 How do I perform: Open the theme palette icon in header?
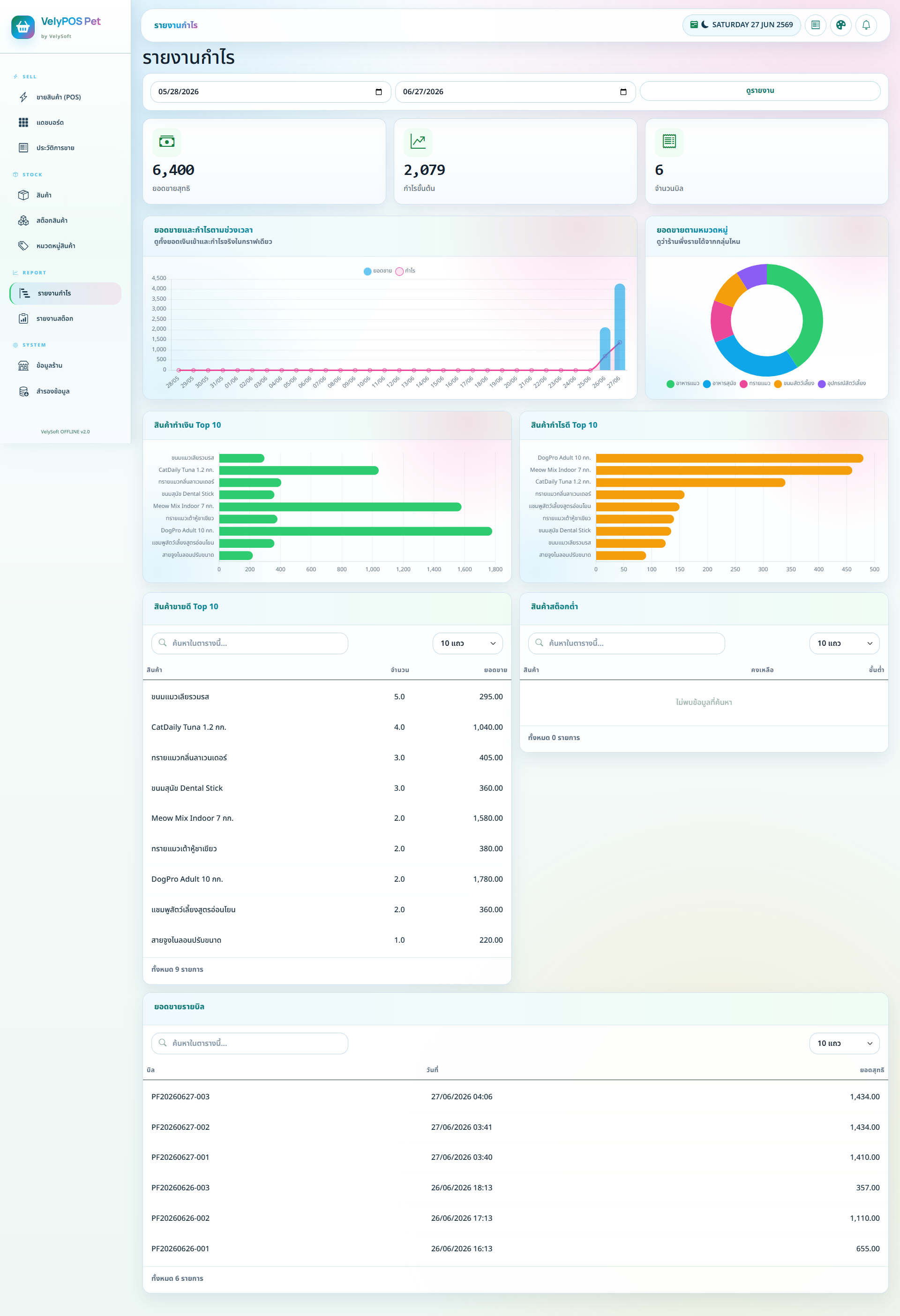(x=840, y=25)
